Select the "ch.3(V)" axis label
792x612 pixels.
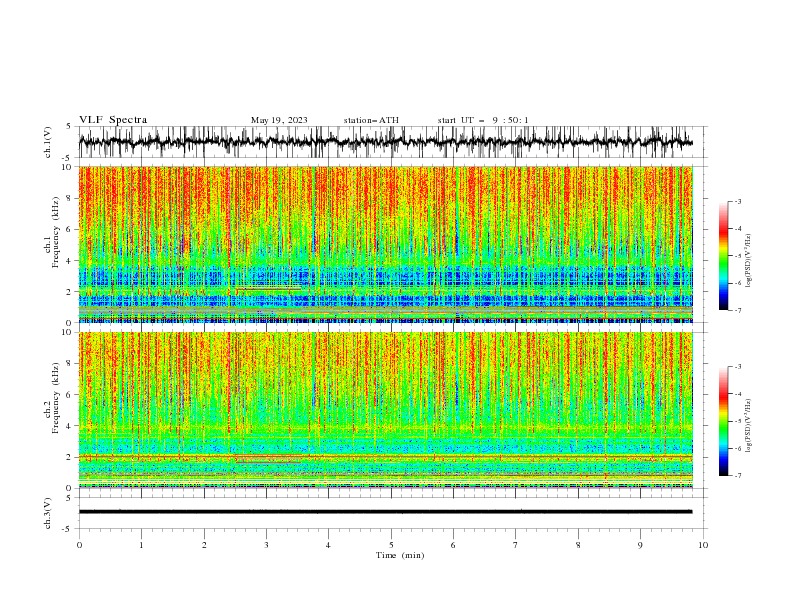point(48,513)
